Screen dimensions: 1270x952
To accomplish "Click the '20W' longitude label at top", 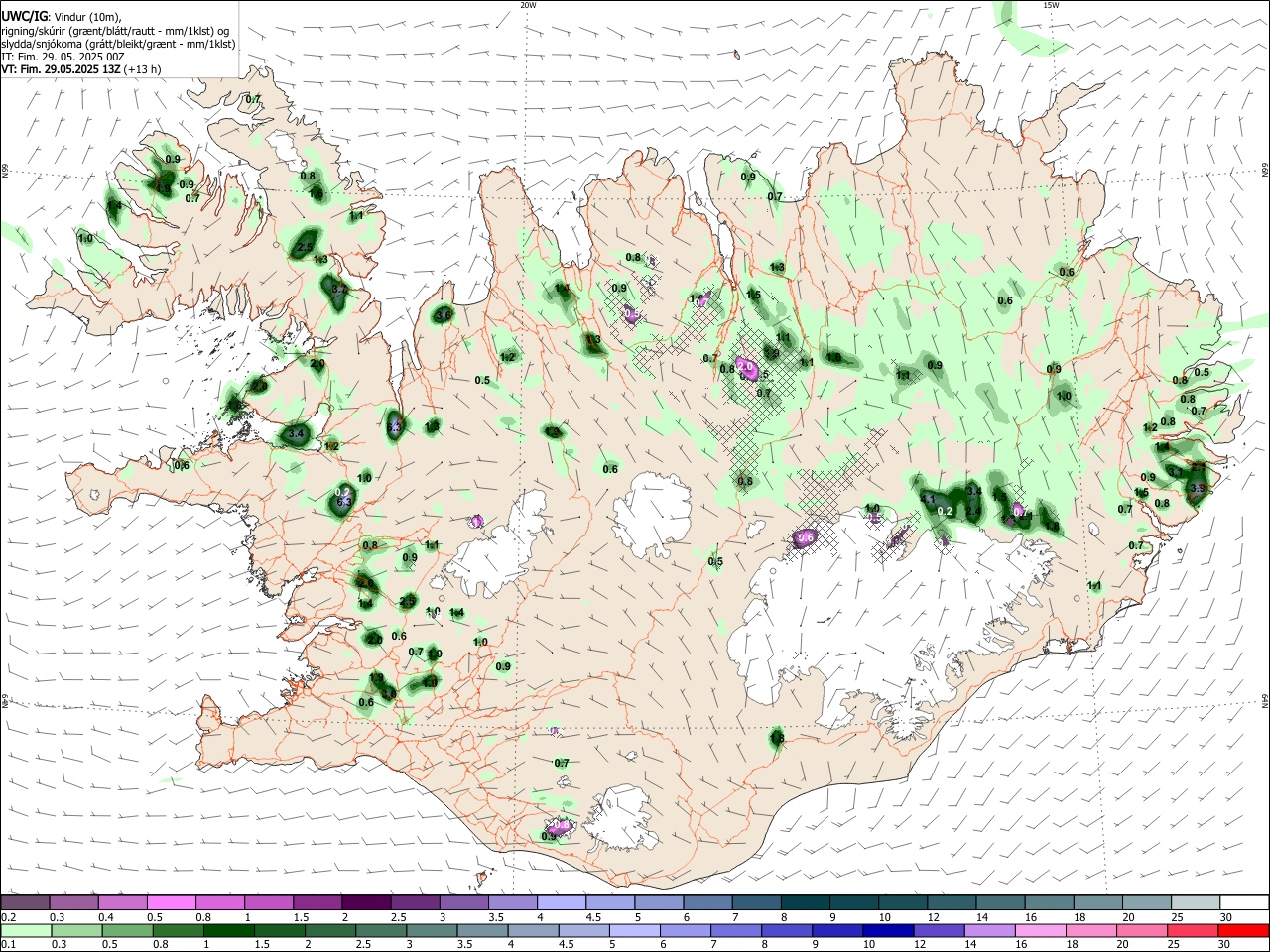I will pos(528,5).
